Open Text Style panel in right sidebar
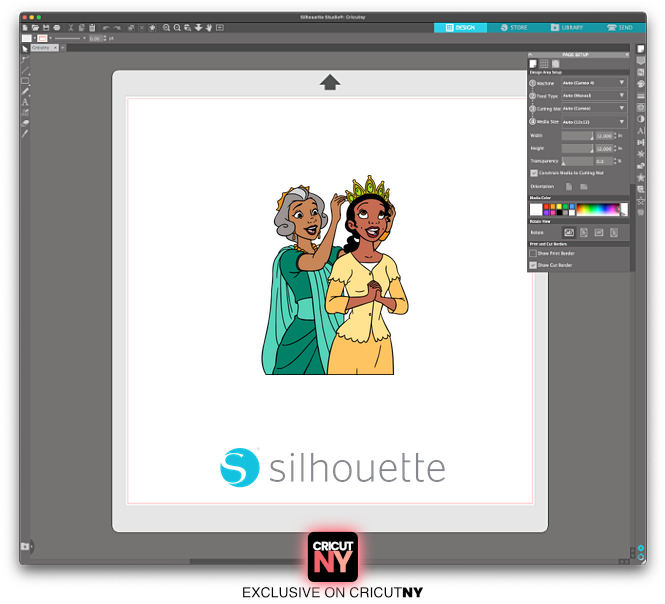The height and width of the screenshot is (604, 665). [x=641, y=131]
